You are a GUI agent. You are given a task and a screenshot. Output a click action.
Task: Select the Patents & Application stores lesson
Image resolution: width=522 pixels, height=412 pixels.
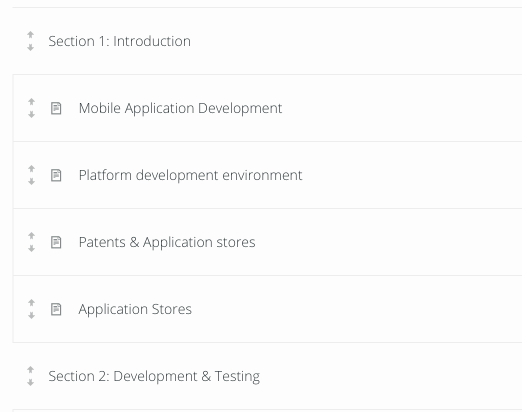[167, 242]
